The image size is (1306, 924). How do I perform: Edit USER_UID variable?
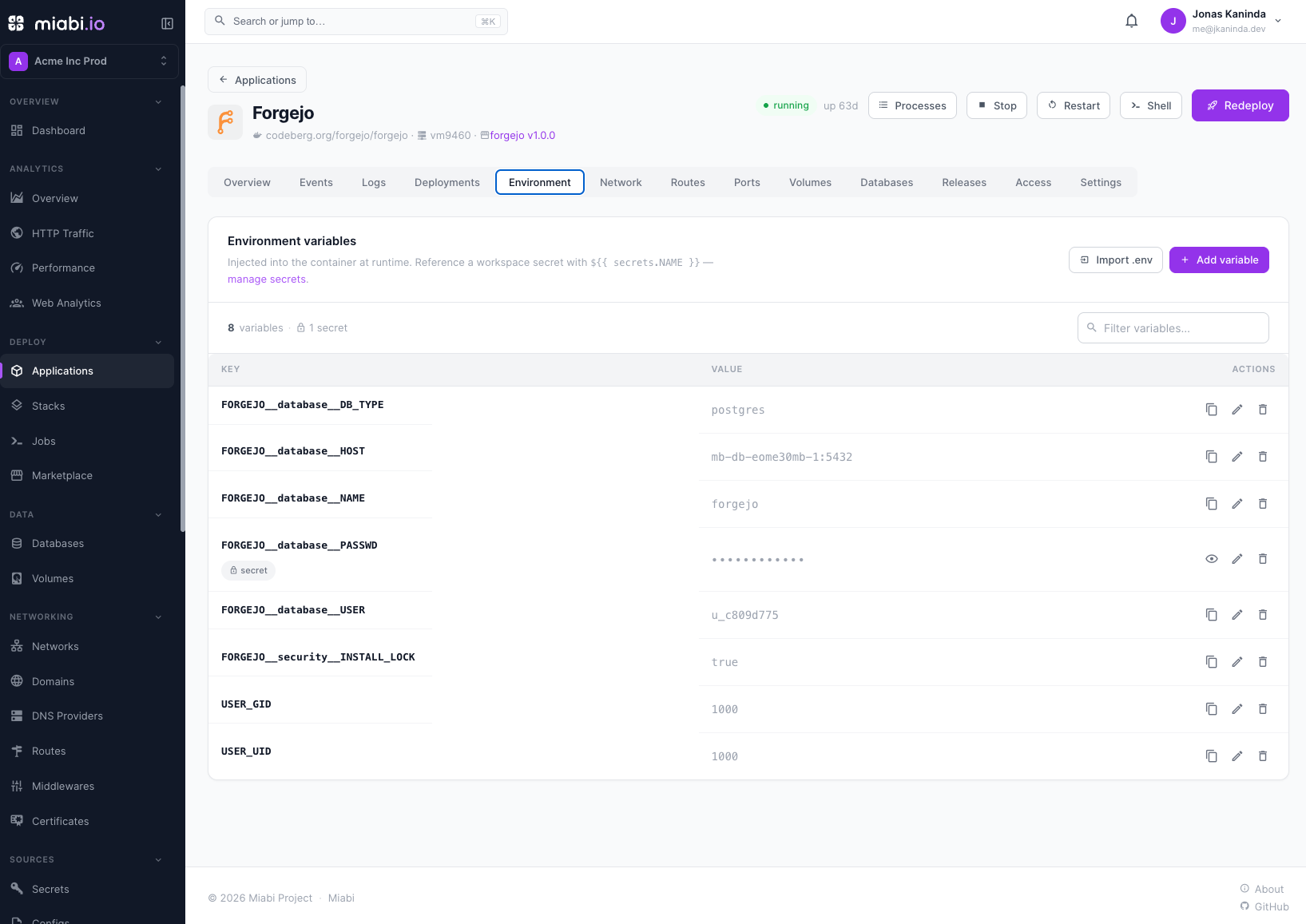tap(1237, 756)
